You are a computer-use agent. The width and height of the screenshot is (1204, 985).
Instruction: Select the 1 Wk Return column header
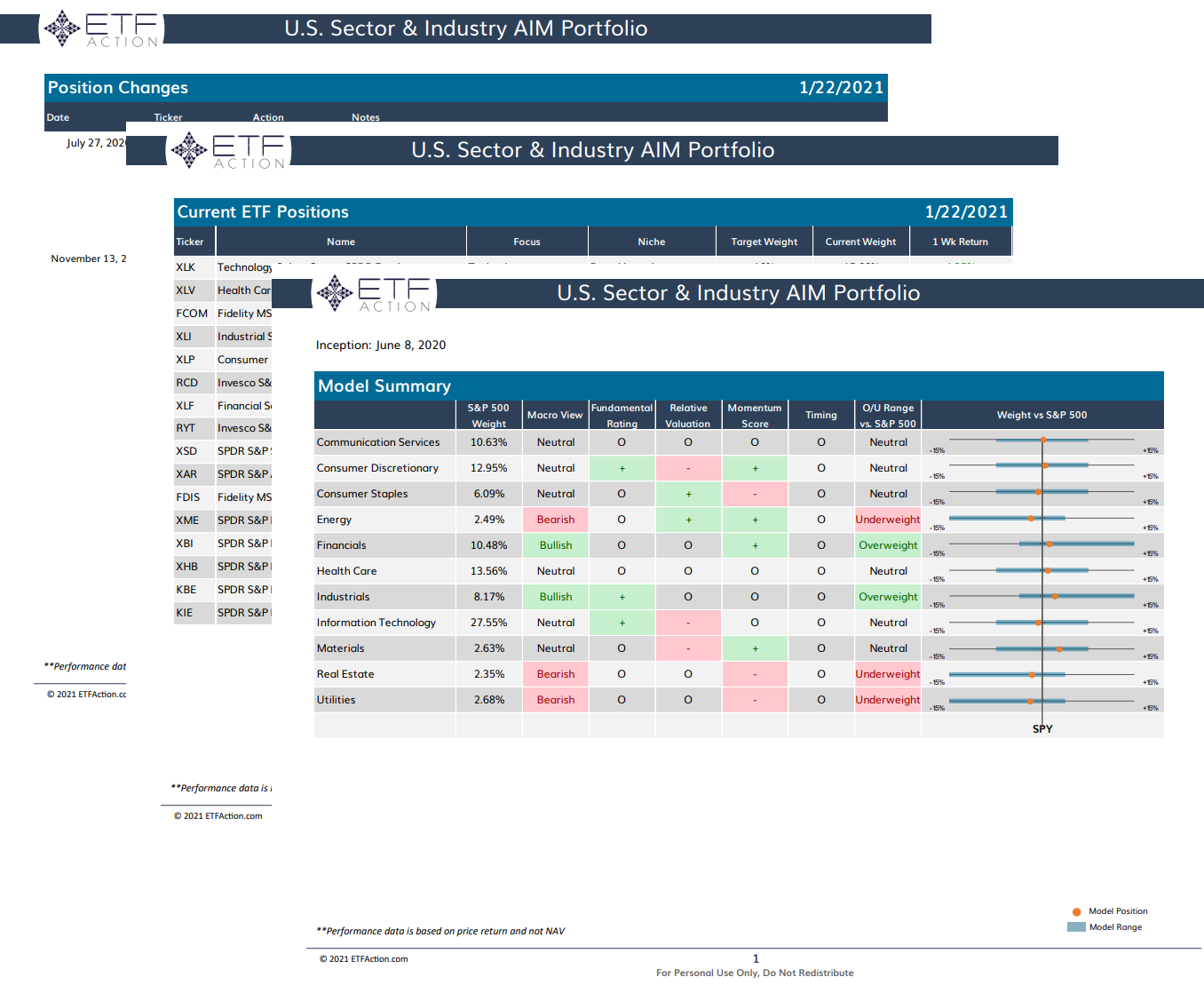(x=960, y=242)
